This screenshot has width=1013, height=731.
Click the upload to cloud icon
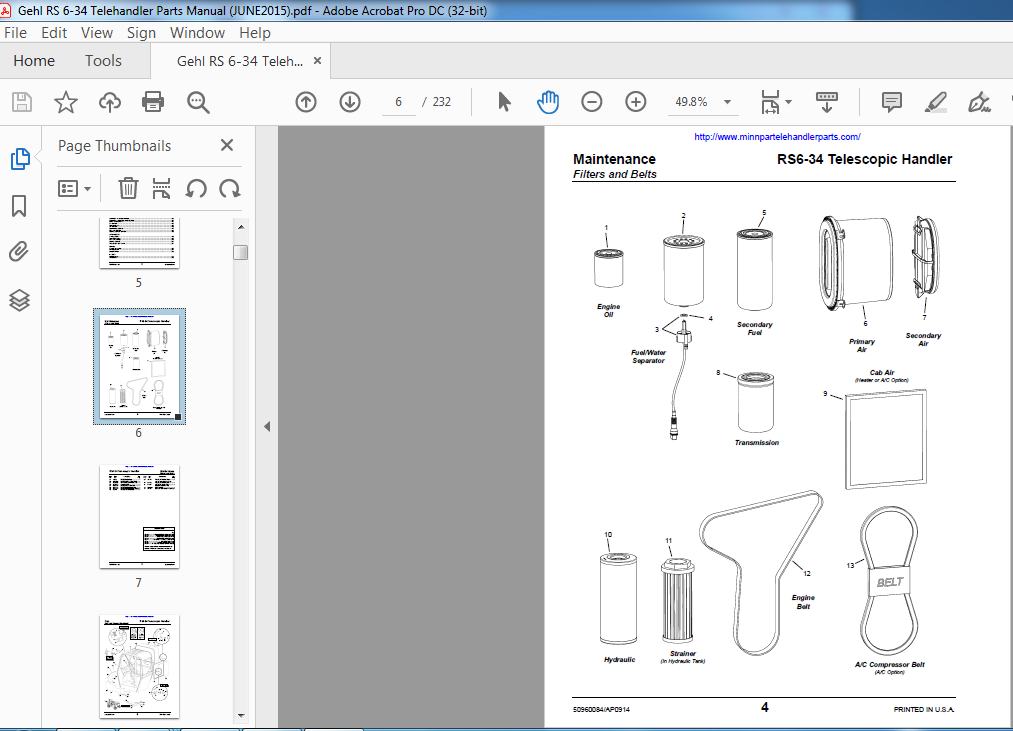click(110, 102)
